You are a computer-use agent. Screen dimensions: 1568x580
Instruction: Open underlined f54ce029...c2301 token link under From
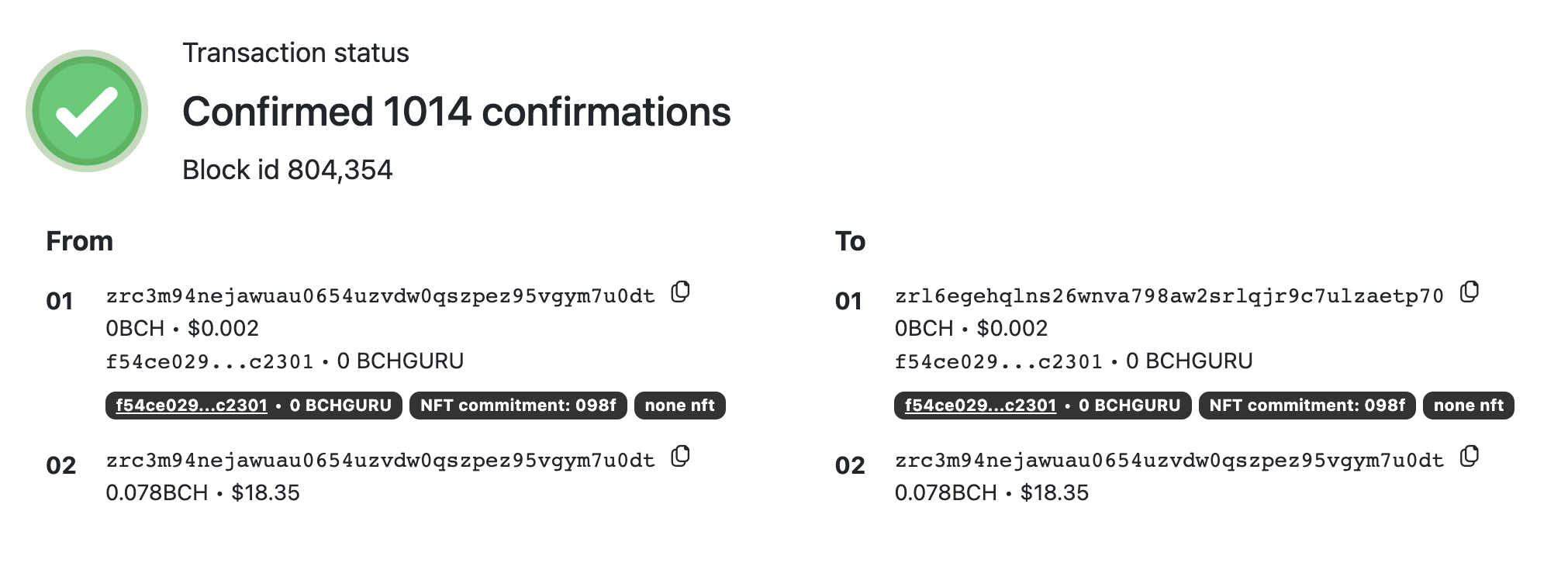[x=192, y=406]
